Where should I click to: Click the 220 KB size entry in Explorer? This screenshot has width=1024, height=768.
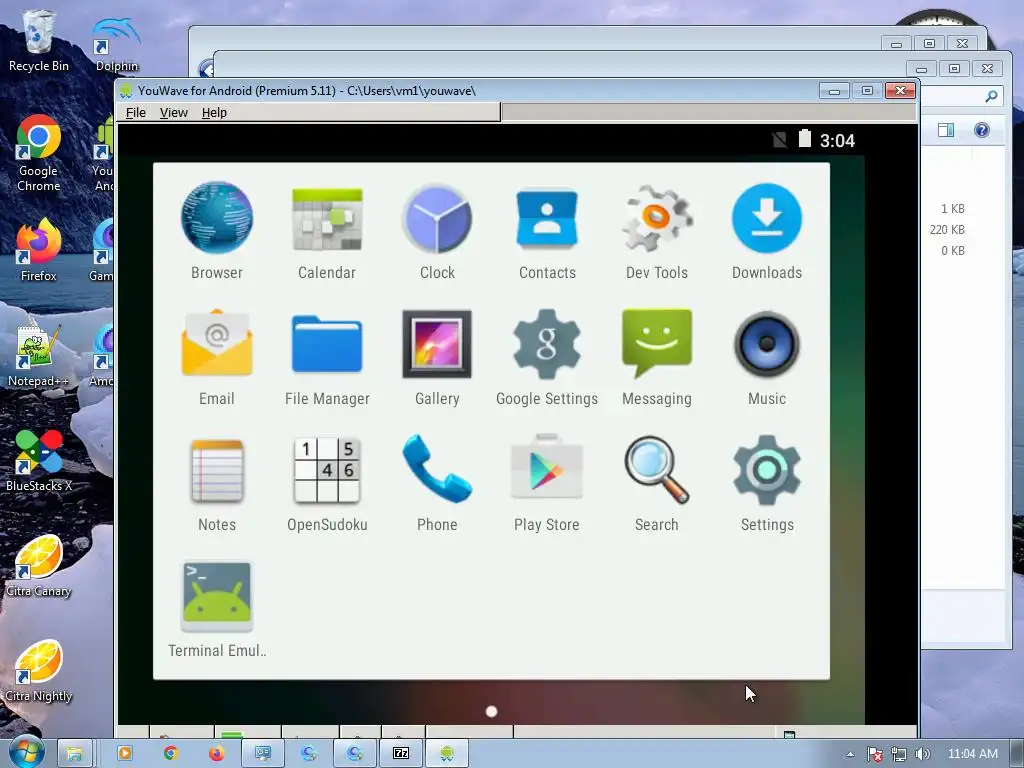(x=947, y=229)
